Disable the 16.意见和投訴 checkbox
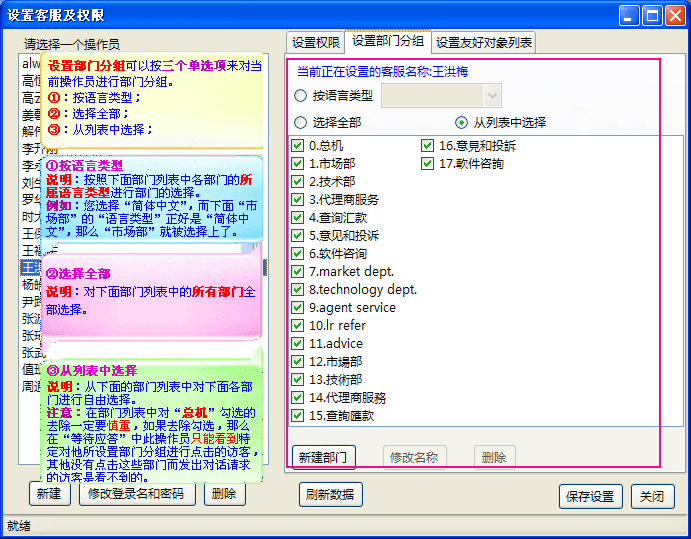This screenshot has width=691, height=539. 428,145
